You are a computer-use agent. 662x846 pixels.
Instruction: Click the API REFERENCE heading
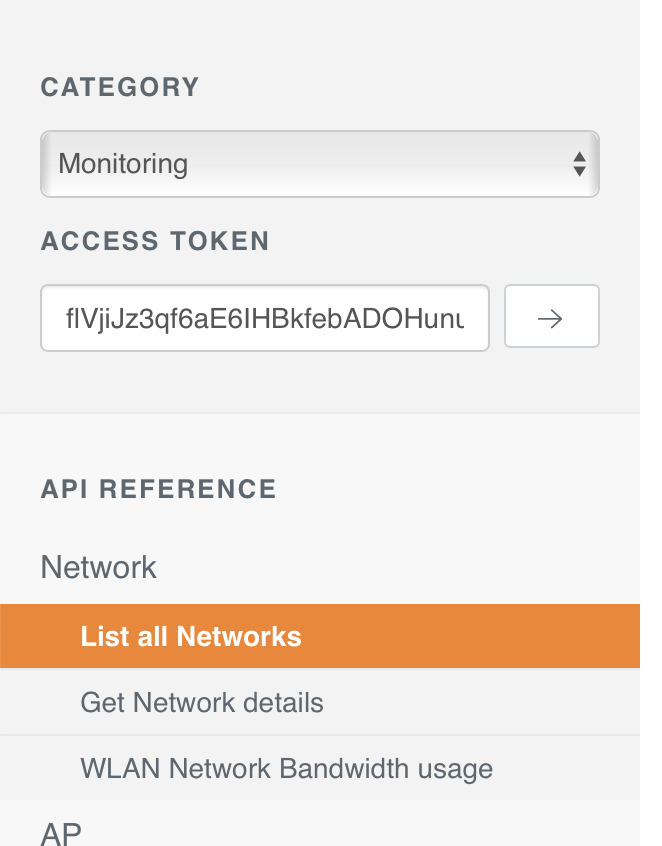[x=158, y=489]
